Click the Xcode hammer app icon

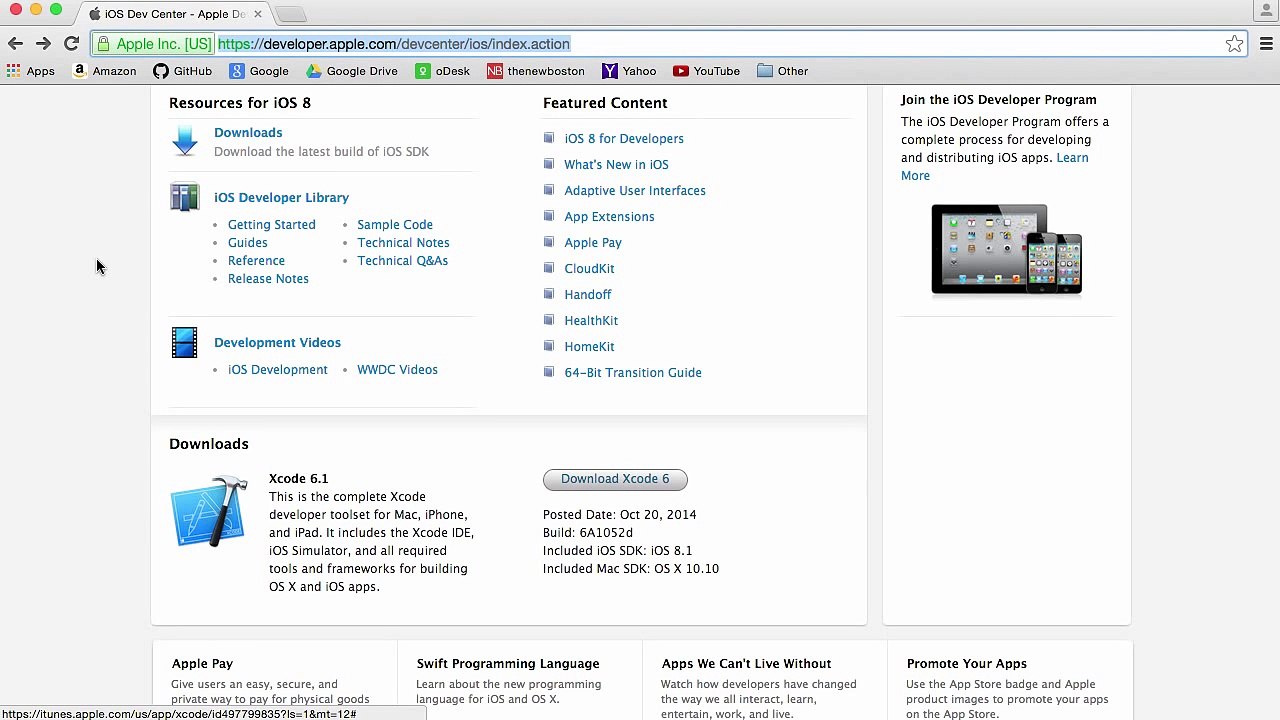(209, 512)
